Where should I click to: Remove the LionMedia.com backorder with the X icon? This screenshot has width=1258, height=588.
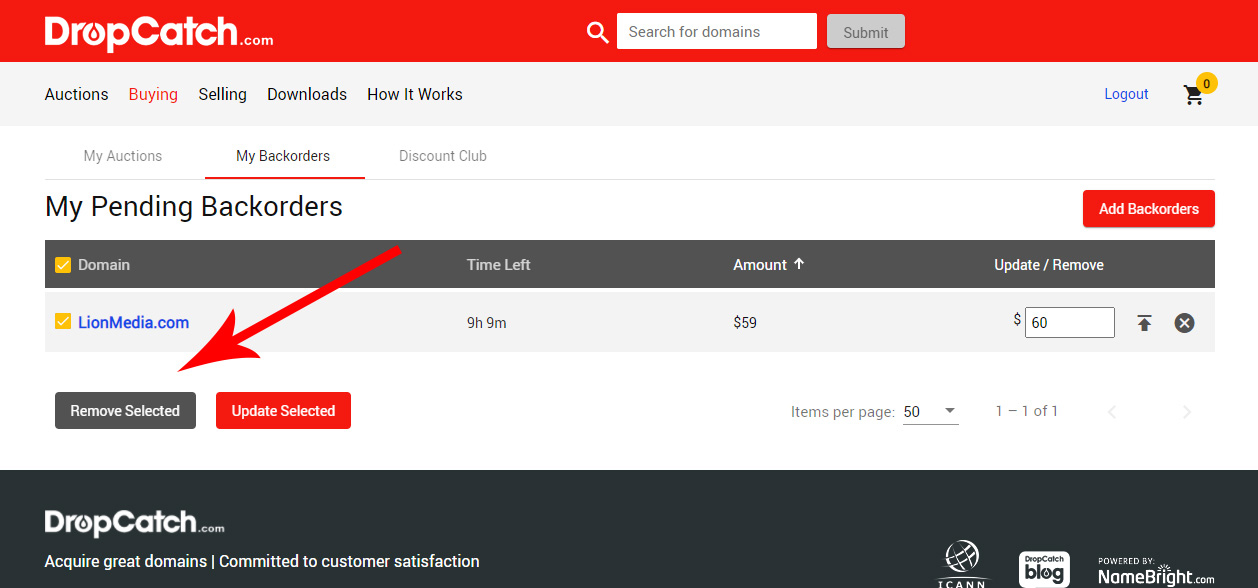1184,323
